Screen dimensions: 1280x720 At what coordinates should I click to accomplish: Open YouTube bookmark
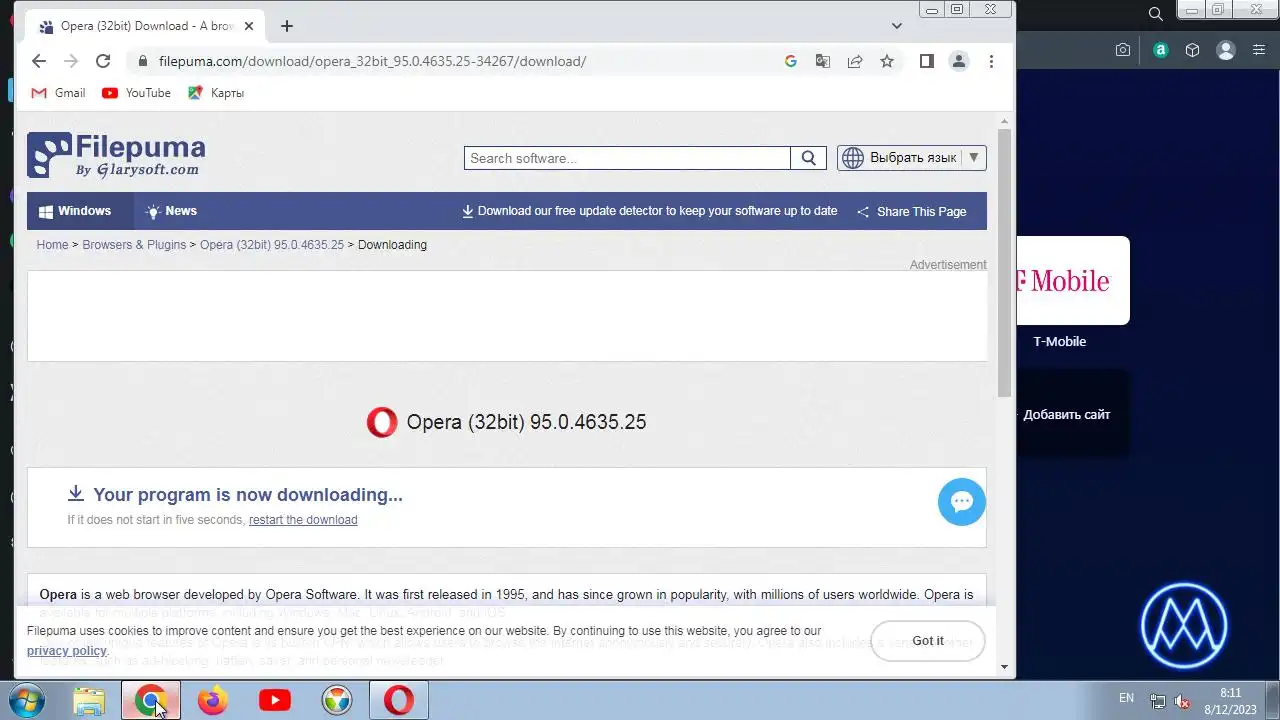pos(136,93)
